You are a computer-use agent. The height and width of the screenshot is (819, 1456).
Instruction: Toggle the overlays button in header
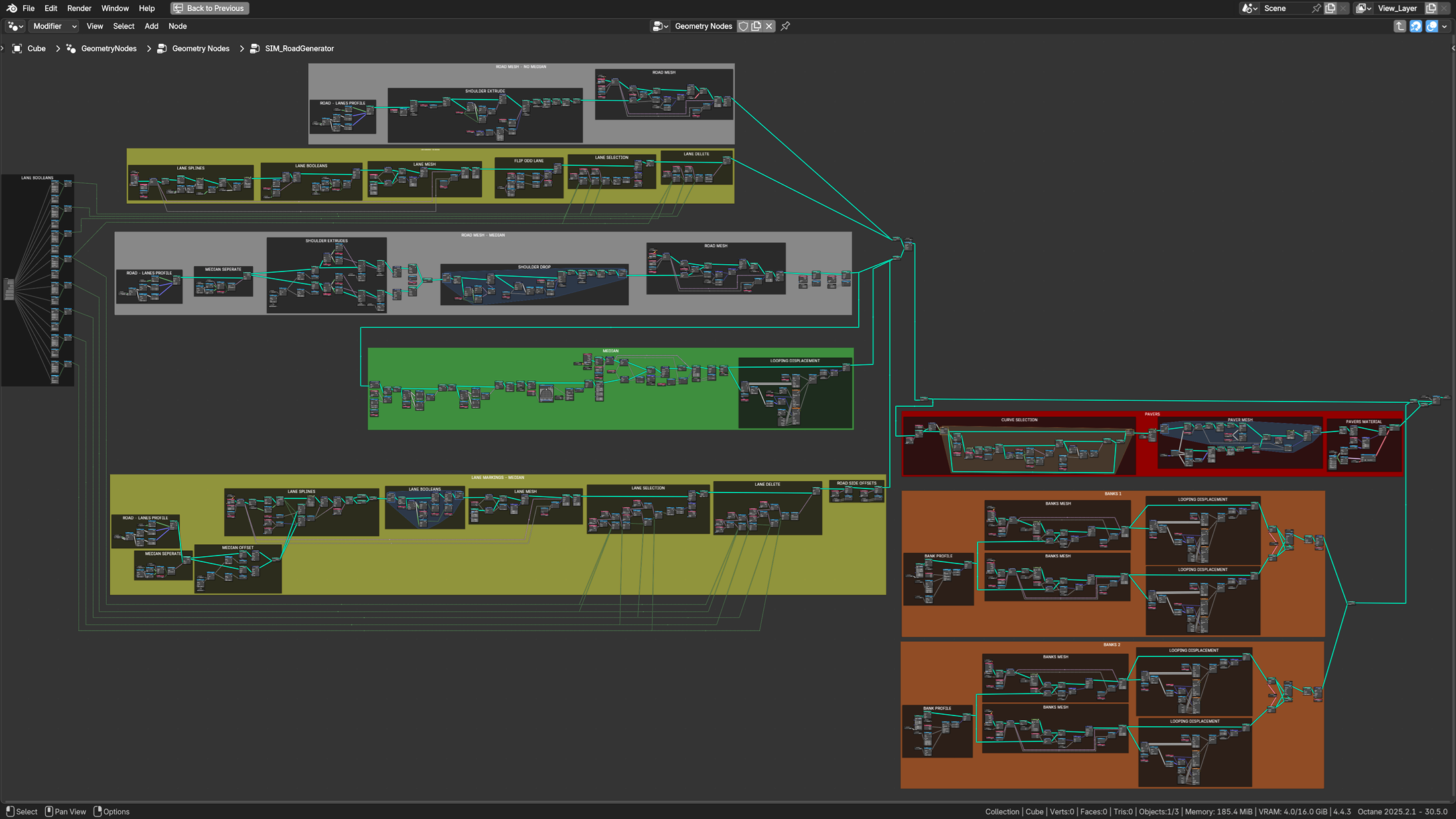pyautogui.click(x=1431, y=27)
